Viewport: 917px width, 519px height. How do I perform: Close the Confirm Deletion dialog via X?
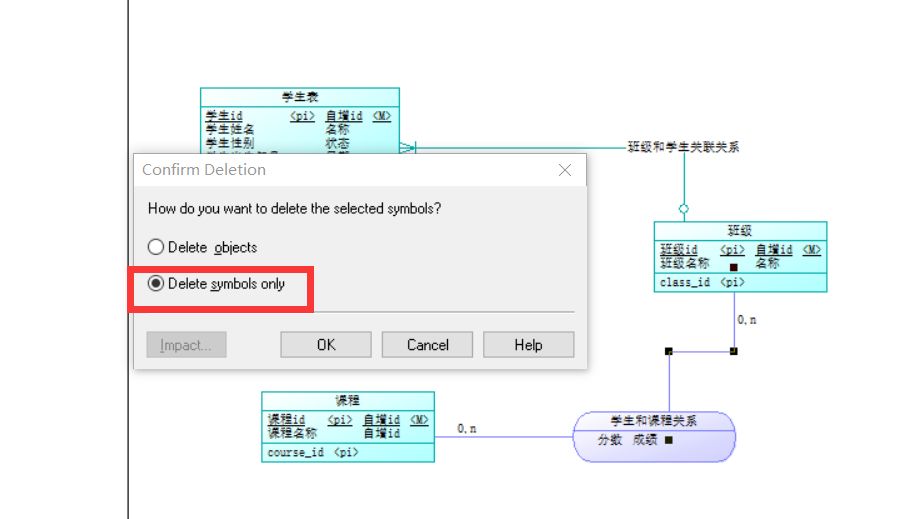point(565,170)
